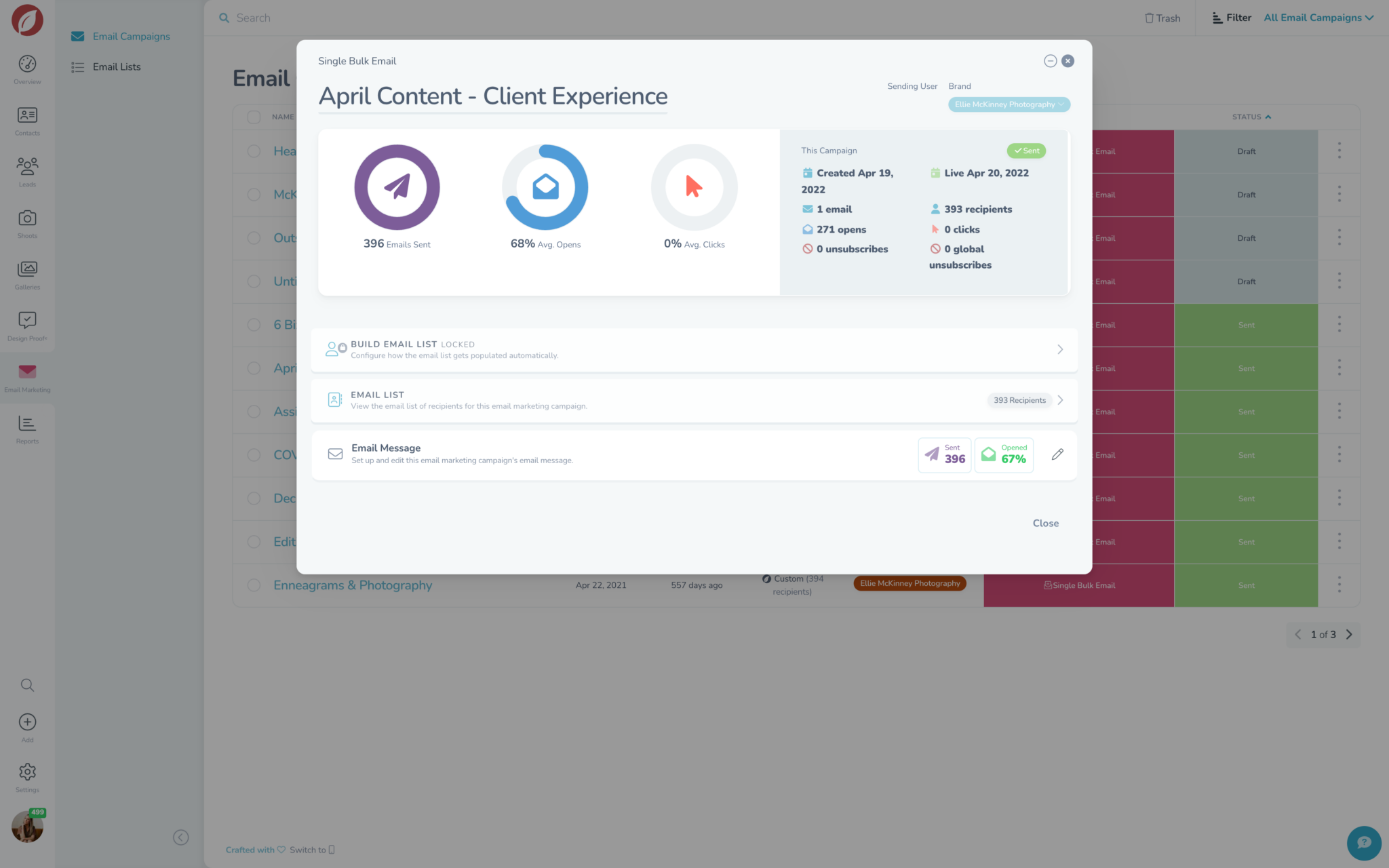The height and width of the screenshot is (868, 1389).
Task: Open the Design Proofs sidebar icon
Action: click(27, 320)
